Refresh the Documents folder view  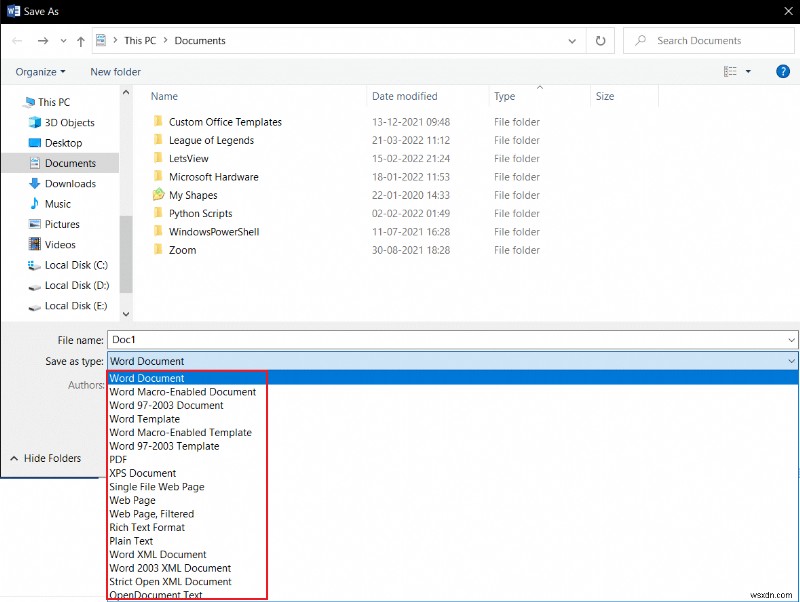click(x=600, y=40)
